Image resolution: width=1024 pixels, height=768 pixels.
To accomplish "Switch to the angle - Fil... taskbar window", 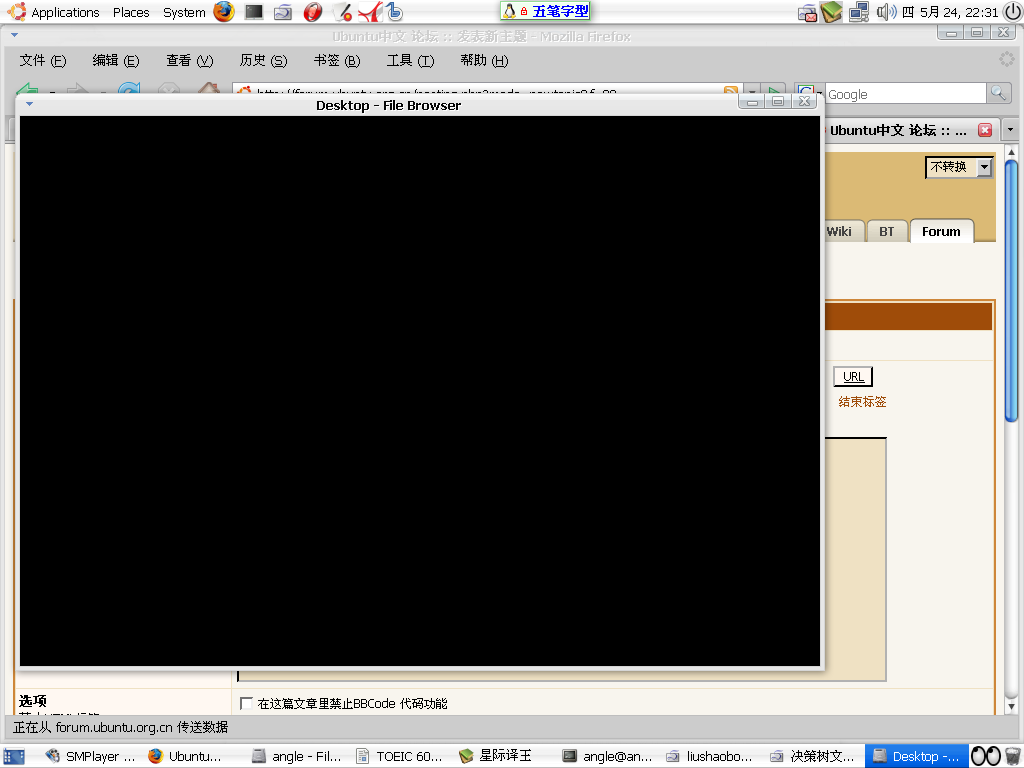I will pos(297,756).
